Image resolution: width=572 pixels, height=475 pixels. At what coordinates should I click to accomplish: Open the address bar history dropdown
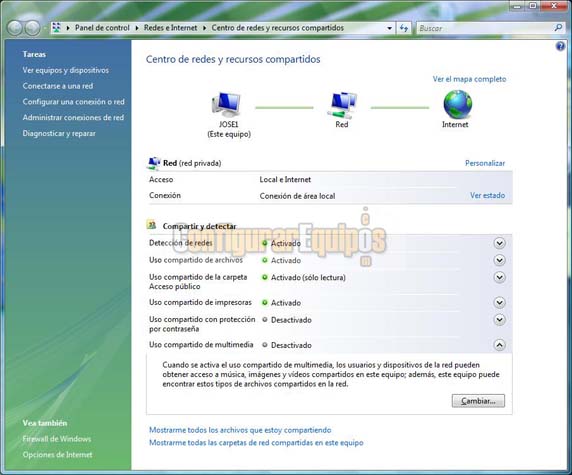(389, 28)
